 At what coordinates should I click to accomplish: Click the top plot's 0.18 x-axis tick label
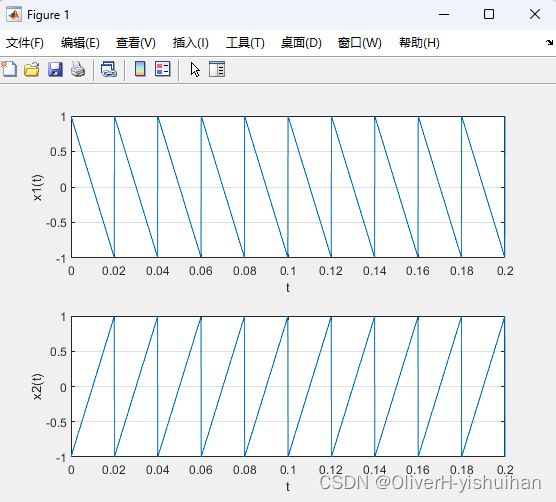point(462,271)
